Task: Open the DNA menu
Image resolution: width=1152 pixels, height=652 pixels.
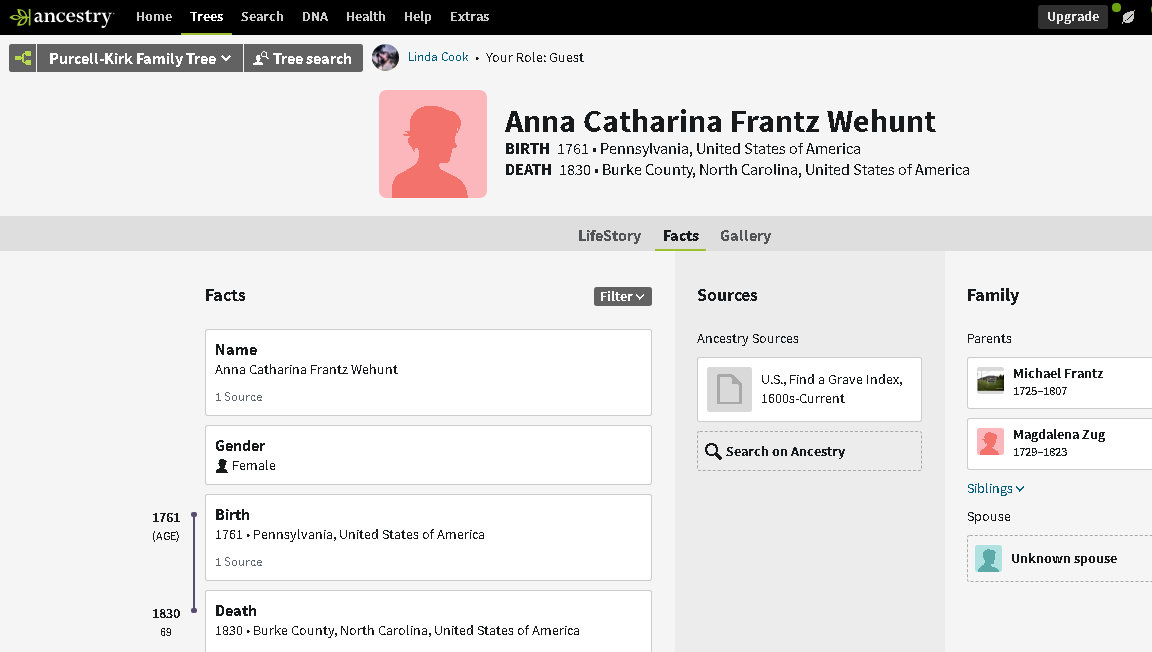Action: pyautogui.click(x=315, y=17)
